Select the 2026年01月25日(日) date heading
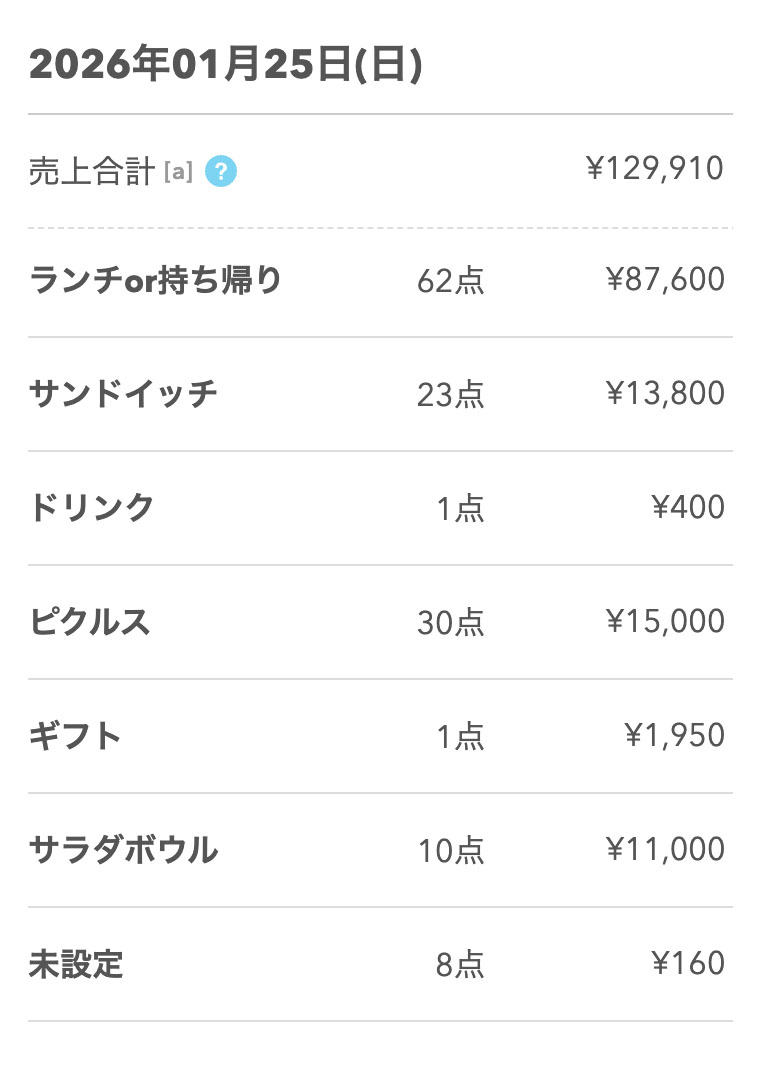The image size is (766, 1076). [x=226, y=65]
